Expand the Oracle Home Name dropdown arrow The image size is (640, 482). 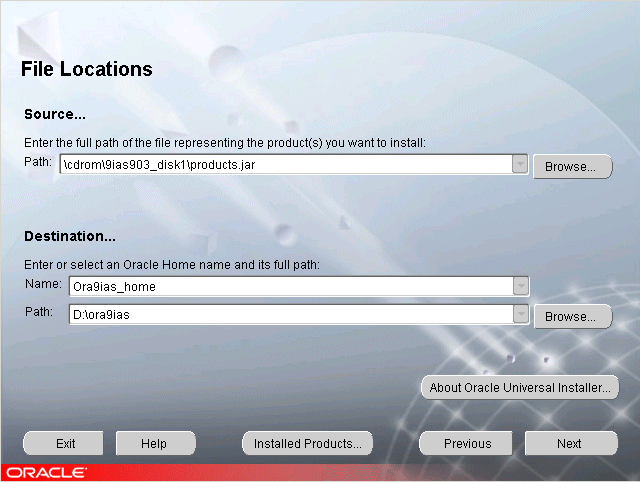[x=521, y=286]
